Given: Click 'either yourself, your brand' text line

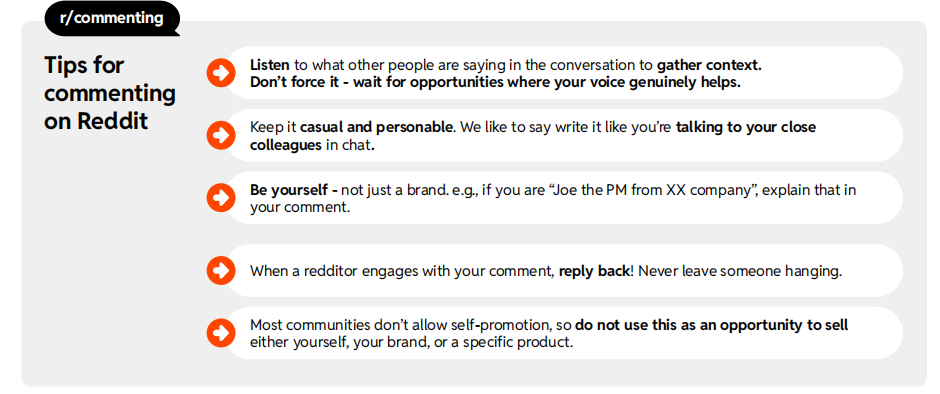Looking at the screenshot, I should 411,344.
